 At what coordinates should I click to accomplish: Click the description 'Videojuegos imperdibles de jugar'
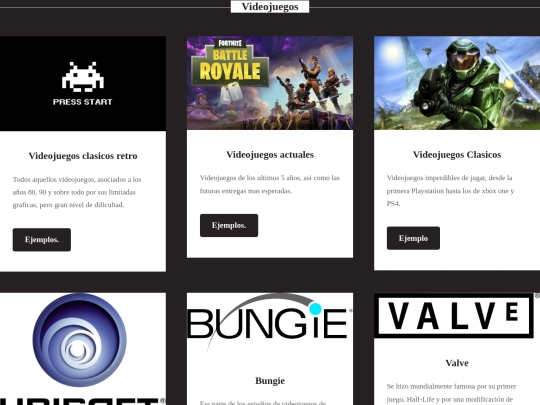(x=450, y=190)
